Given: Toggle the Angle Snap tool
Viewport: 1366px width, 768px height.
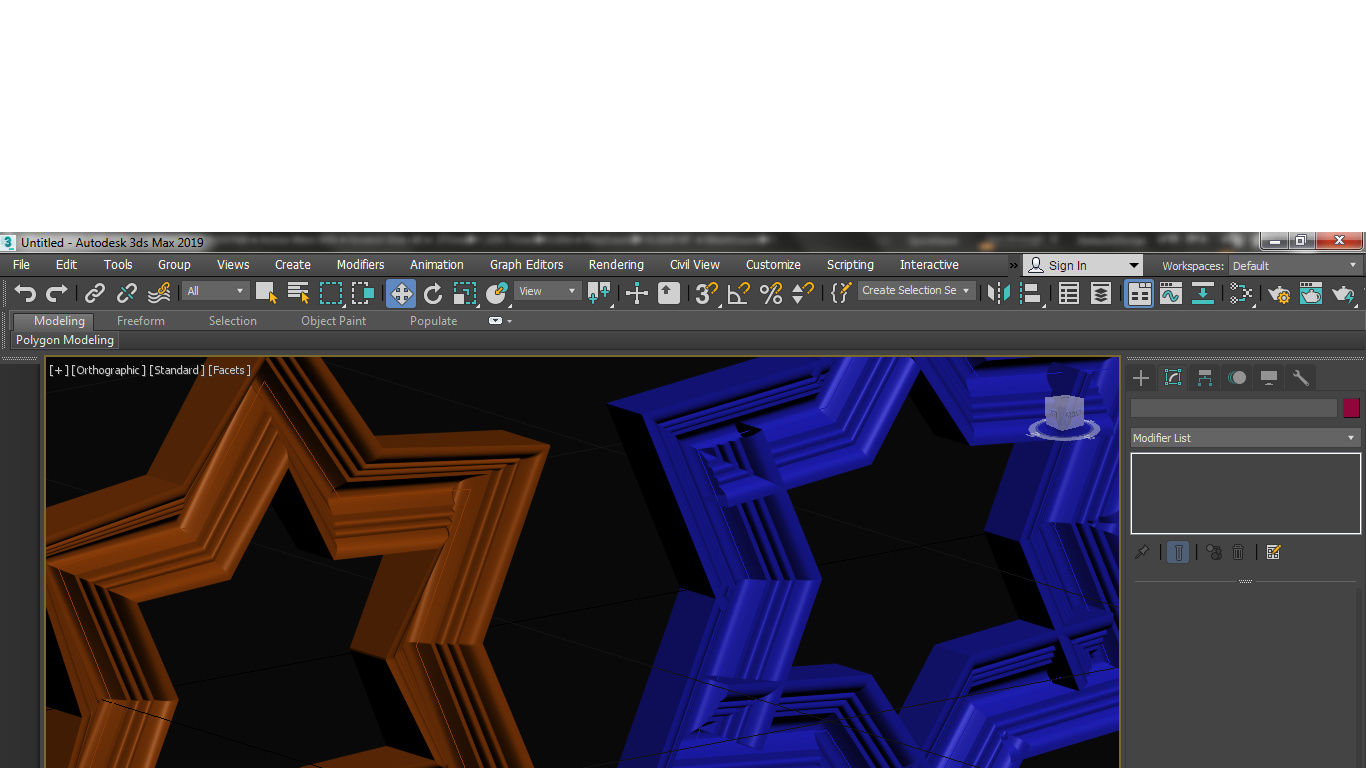Looking at the screenshot, I should [738, 293].
